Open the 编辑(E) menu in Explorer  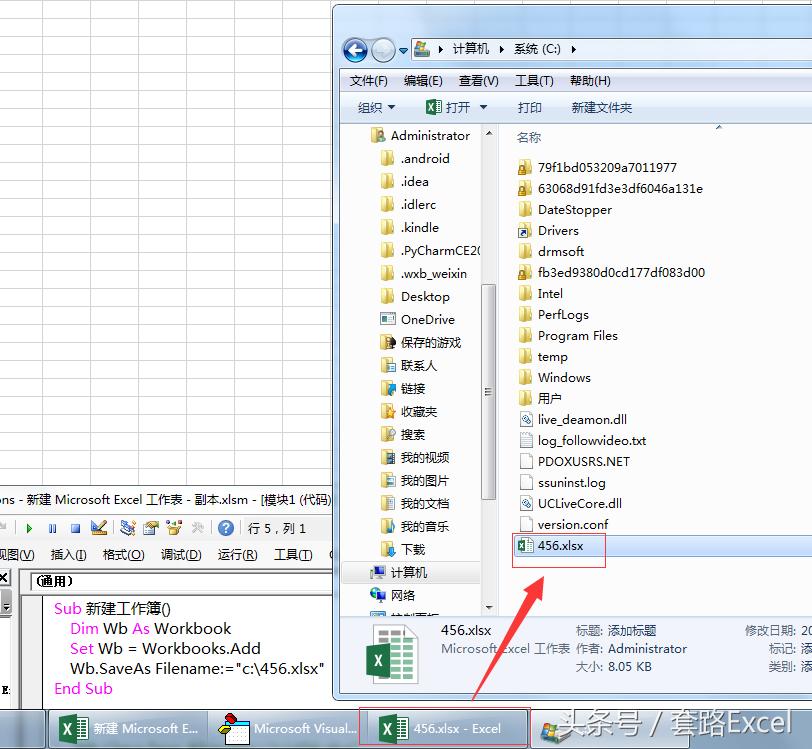coord(423,81)
